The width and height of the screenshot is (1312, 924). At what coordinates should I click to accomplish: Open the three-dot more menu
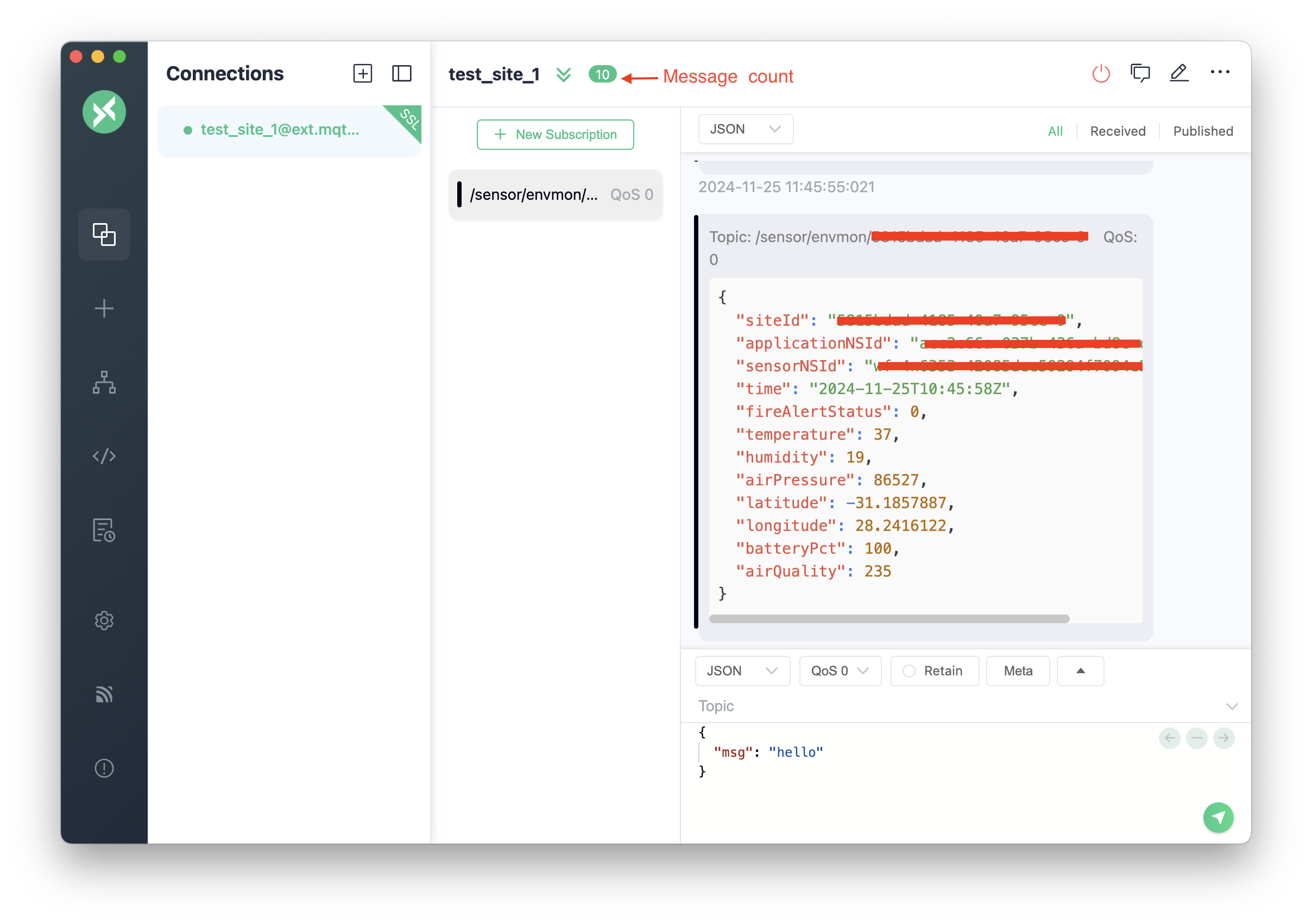pyautogui.click(x=1220, y=72)
